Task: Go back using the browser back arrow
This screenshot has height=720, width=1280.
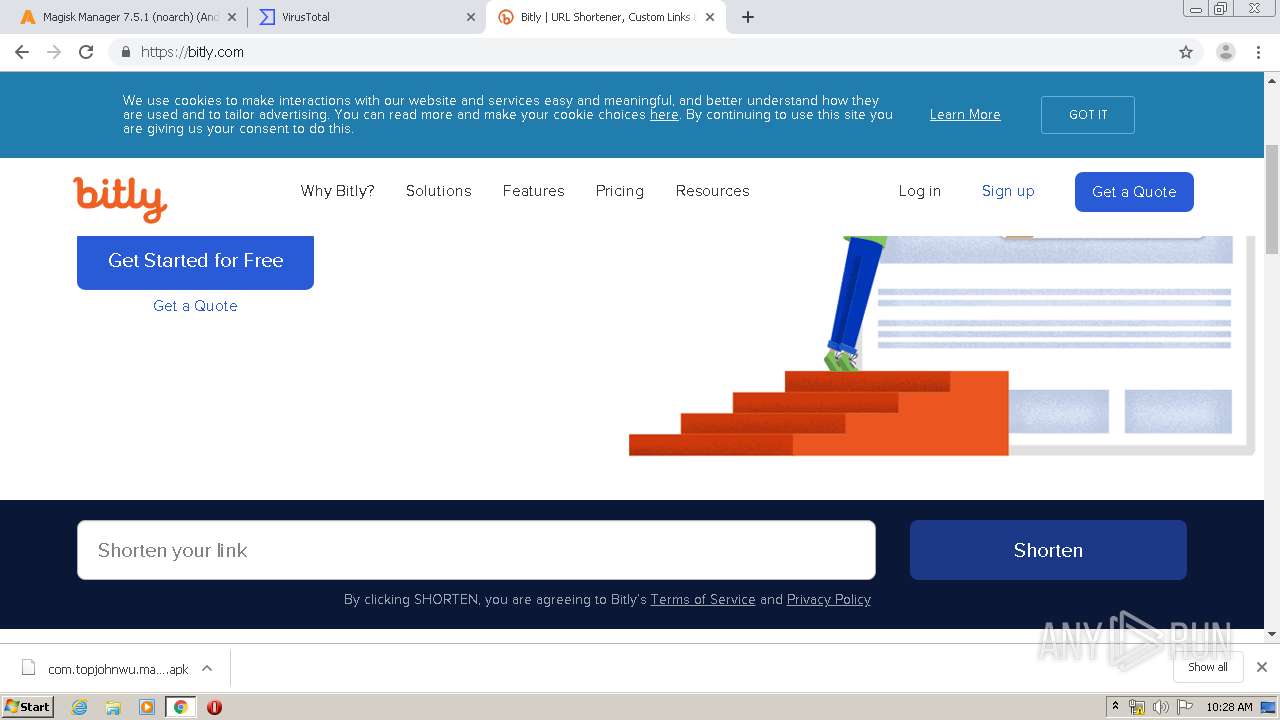Action: (x=22, y=52)
